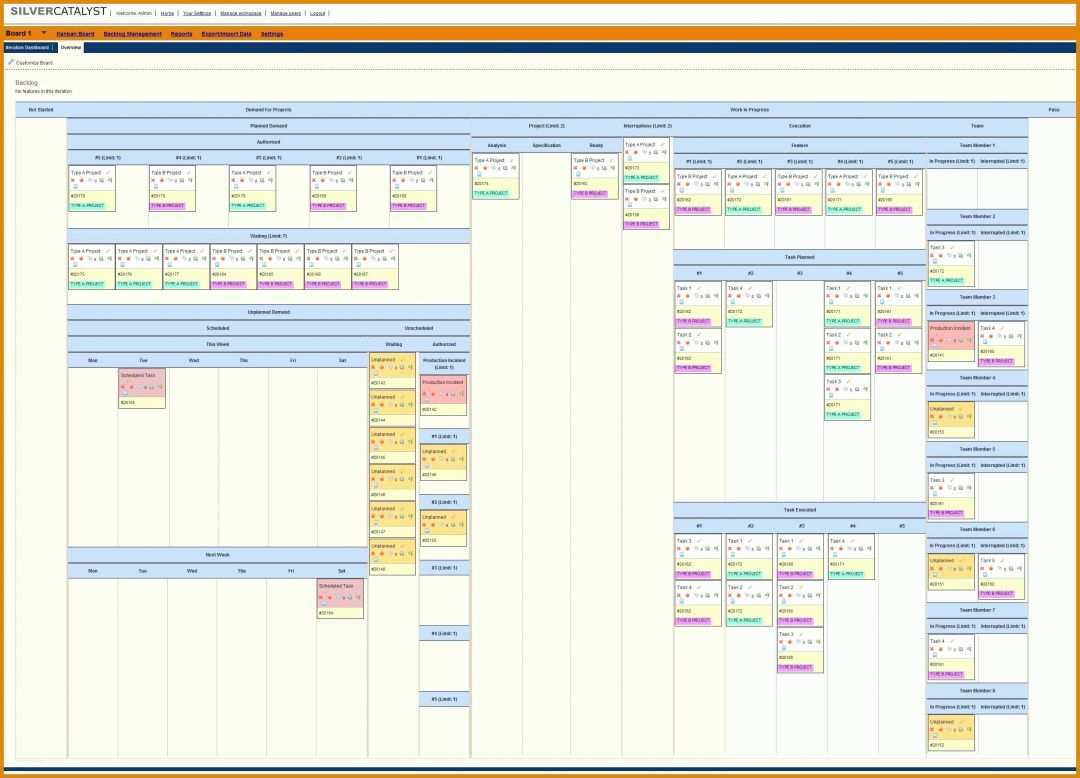
Task: Open Customize Board link
Action: [x=34, y=63]
